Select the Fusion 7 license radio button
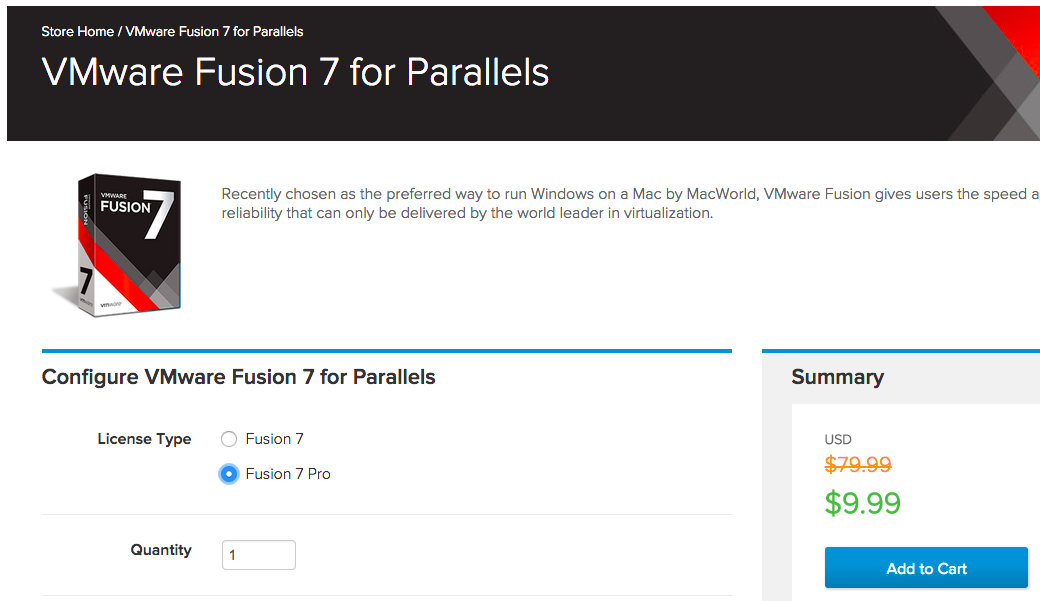1040x601 pixels. [x=229, y=439]
